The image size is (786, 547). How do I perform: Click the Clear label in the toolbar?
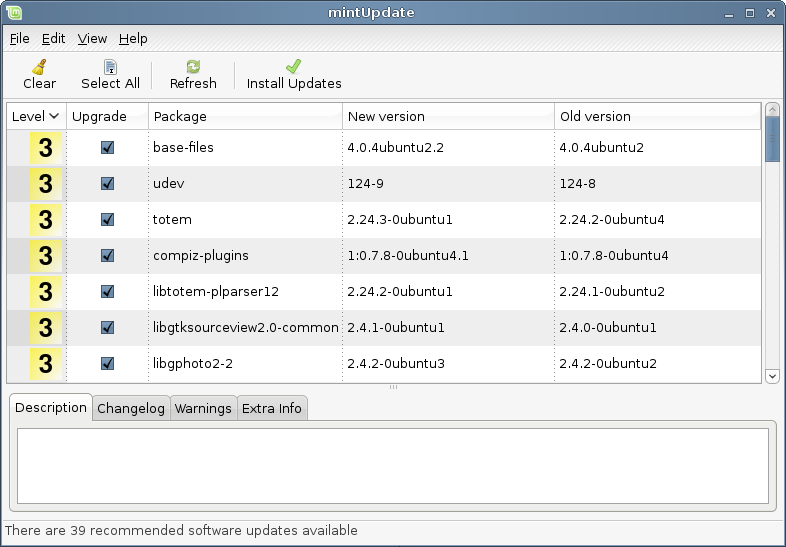[40, 83]
